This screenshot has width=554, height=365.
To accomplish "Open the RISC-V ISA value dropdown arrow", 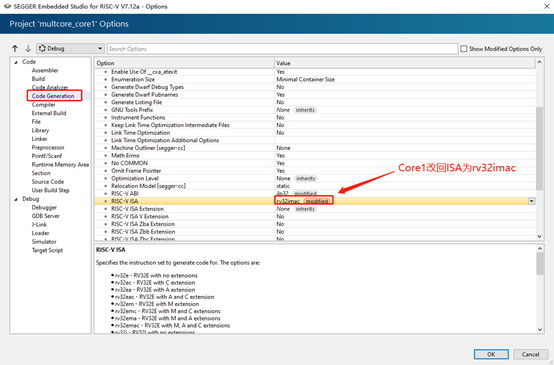I will (532, 201).
